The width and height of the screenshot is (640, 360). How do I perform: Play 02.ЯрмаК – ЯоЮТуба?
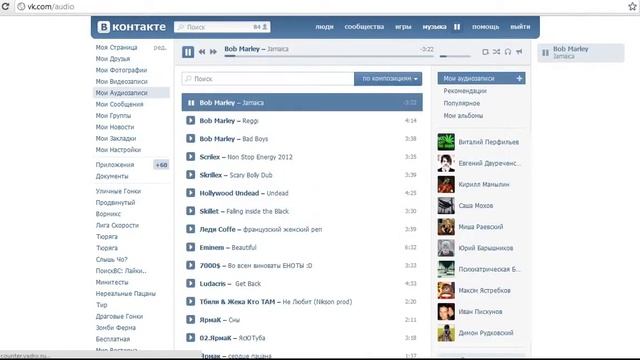click(x=190, y=338)
